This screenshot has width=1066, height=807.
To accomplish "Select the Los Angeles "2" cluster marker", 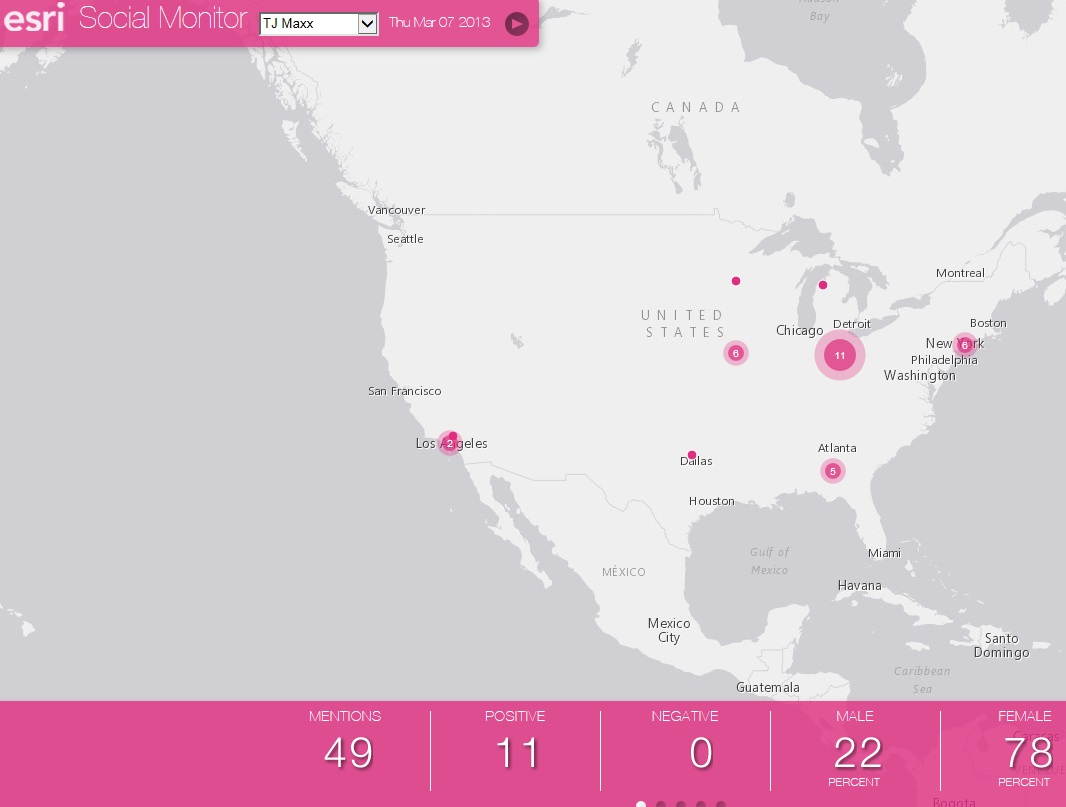I will [450, 443].
